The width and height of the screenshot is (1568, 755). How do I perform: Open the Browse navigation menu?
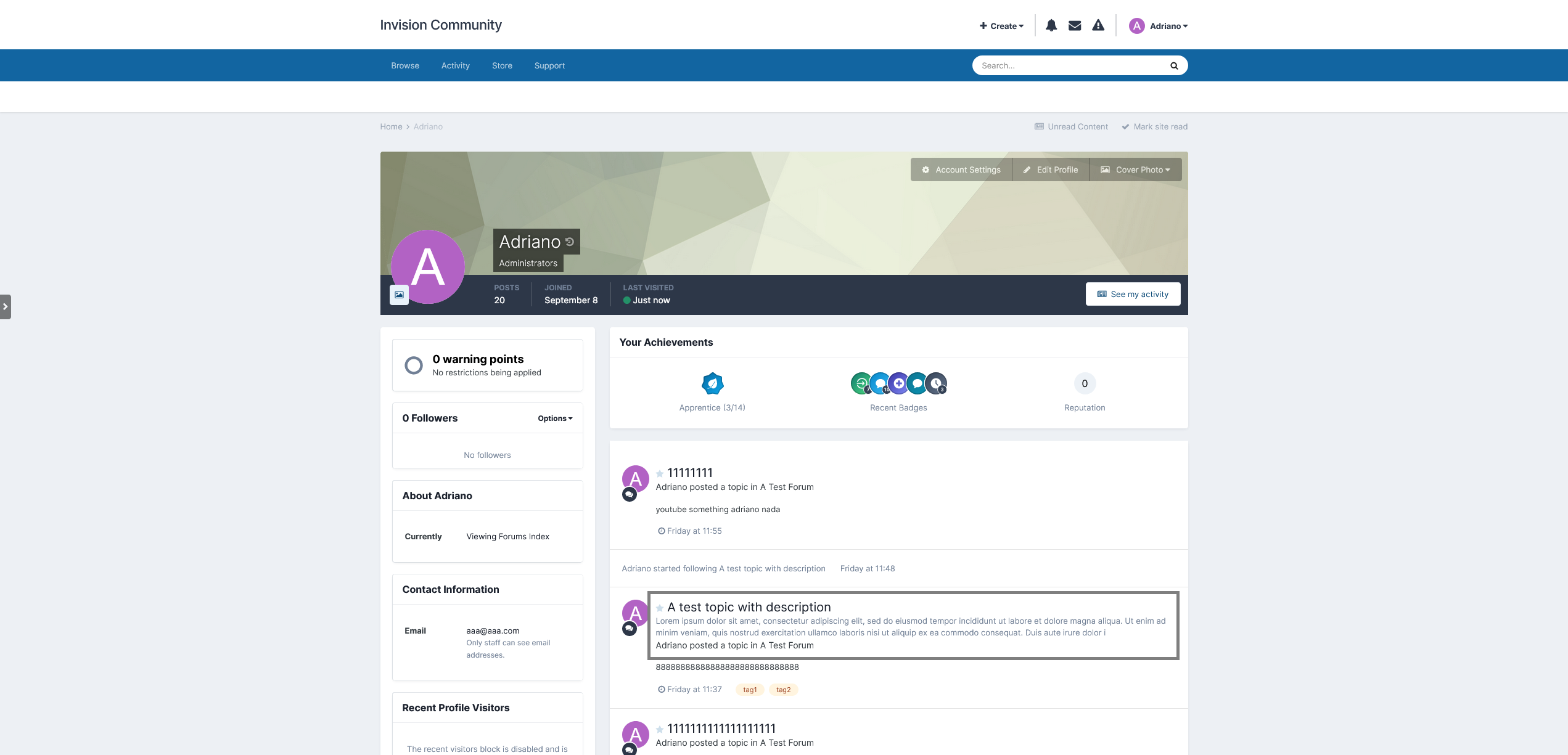tap(405, 65)
